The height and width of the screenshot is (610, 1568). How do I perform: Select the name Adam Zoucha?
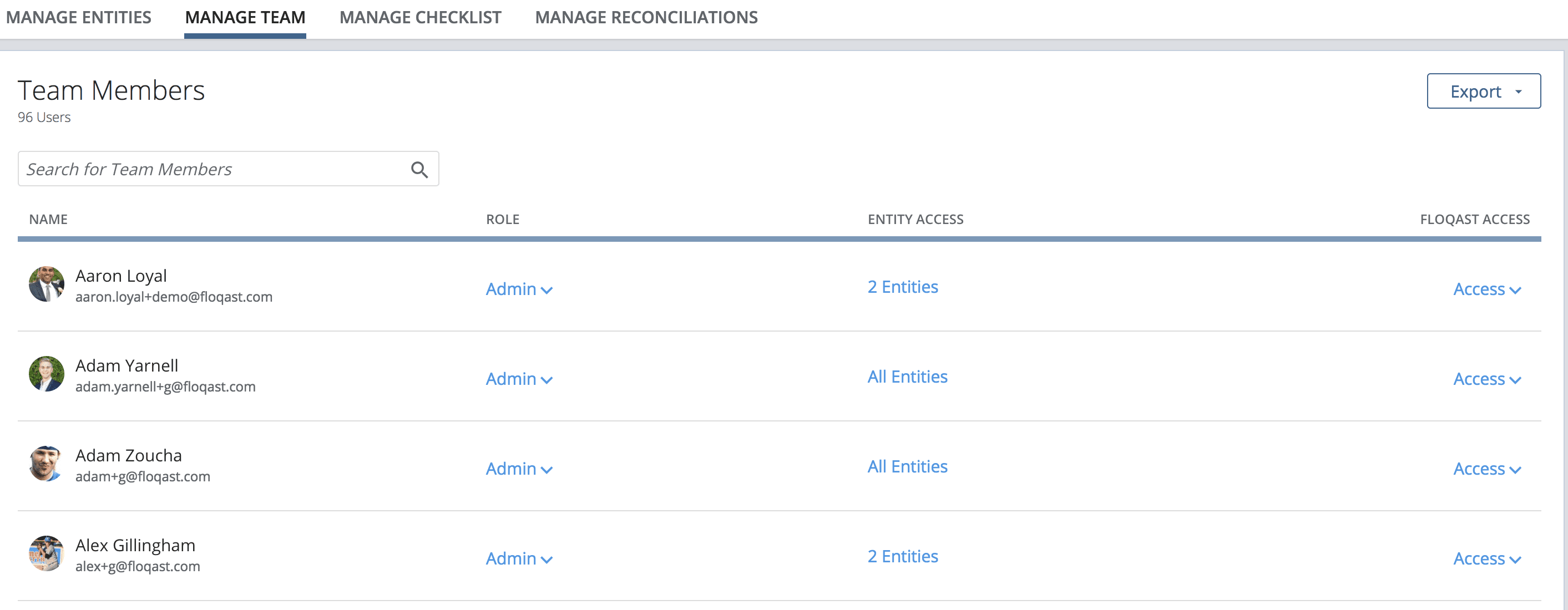128,455
